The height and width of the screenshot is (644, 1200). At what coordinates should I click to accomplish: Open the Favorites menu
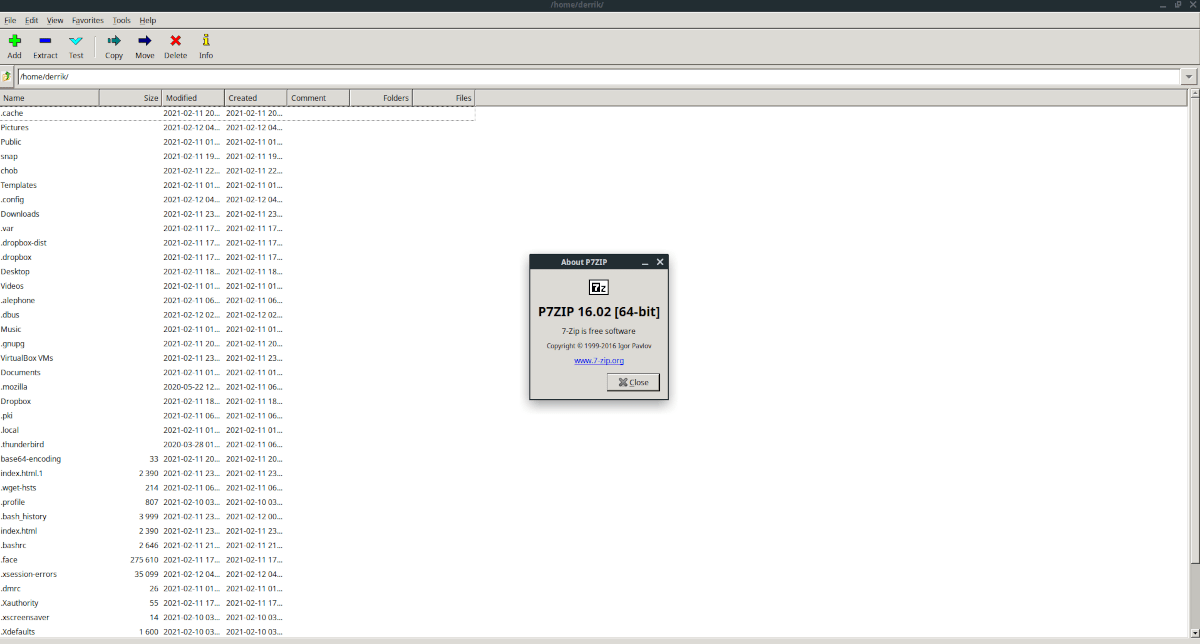click(x=87, y=19)
